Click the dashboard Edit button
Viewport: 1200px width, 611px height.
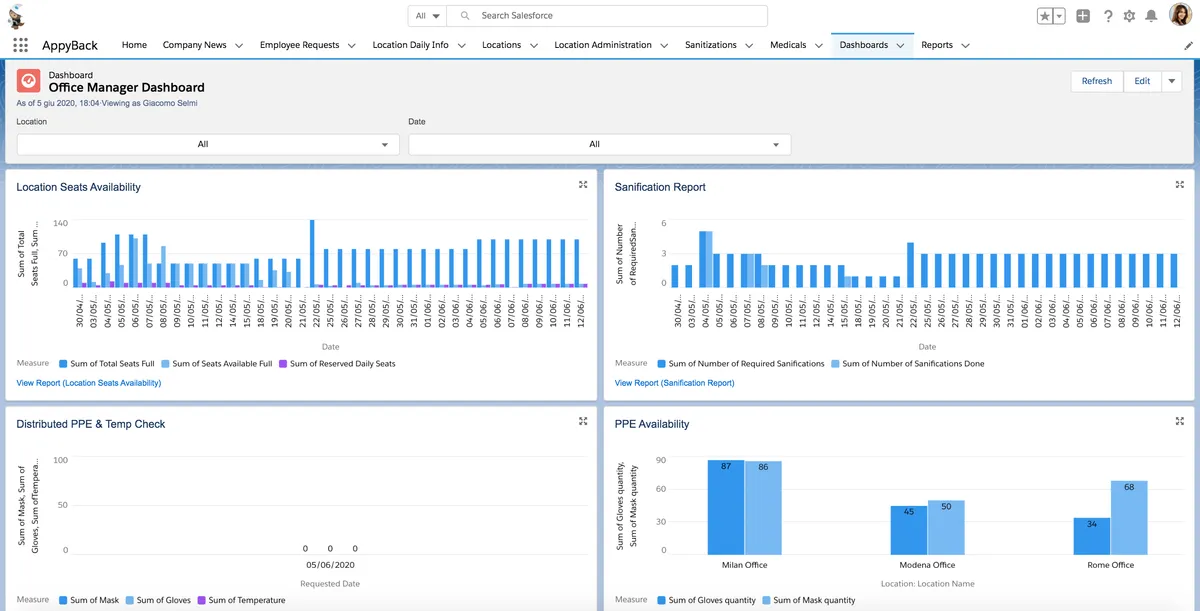1142,81
